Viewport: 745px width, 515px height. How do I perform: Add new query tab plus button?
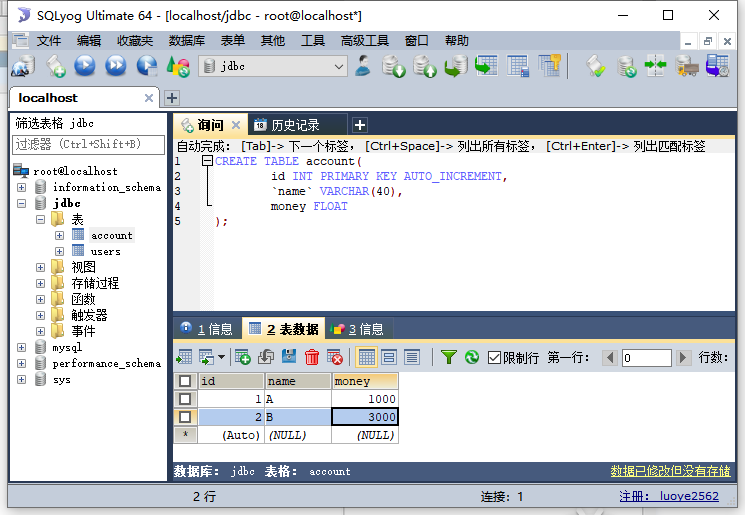(360, 125)
